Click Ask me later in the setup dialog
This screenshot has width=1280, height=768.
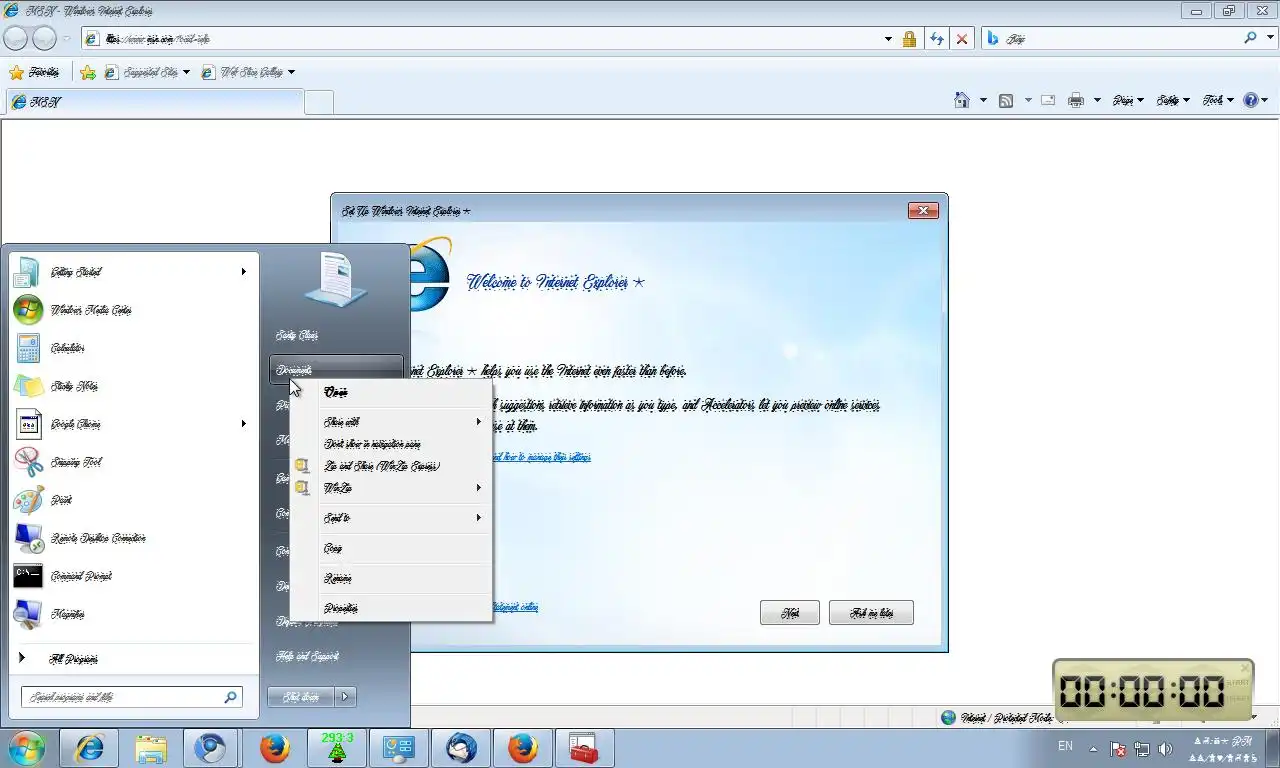click(x=871, y=613)
